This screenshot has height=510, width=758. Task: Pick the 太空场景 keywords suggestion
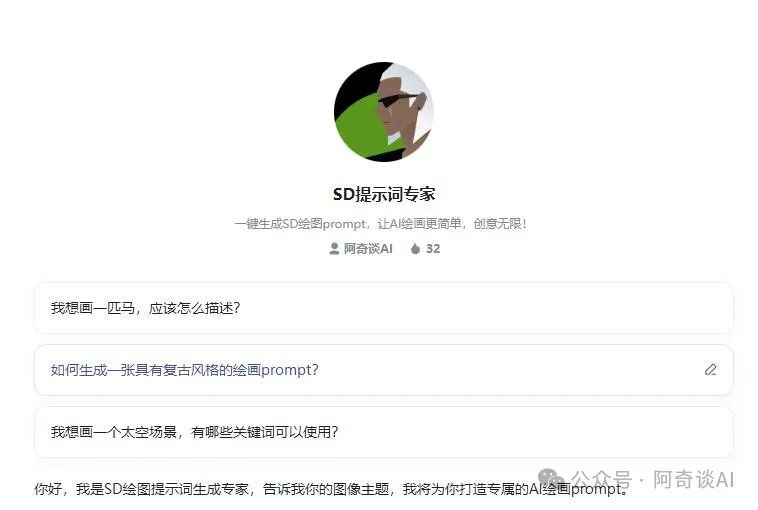tap(384, 432)
